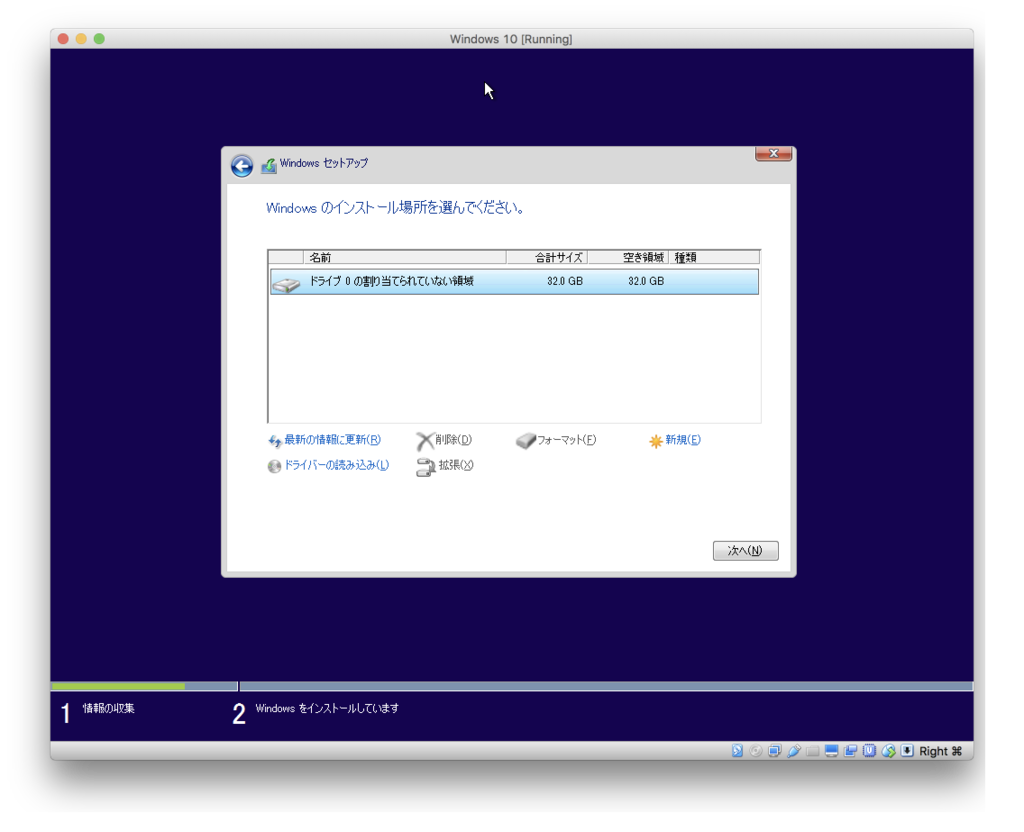Image resolution: width=1024 pixels, height=832 pixels.
Task: Click VirtualBox network adapters status icon
Action: [775, 751]
